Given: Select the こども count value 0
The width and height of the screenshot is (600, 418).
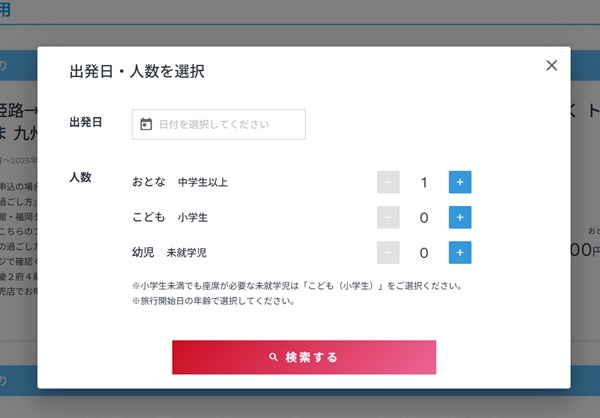Looking at the screenshot, I should click(424, 218).
